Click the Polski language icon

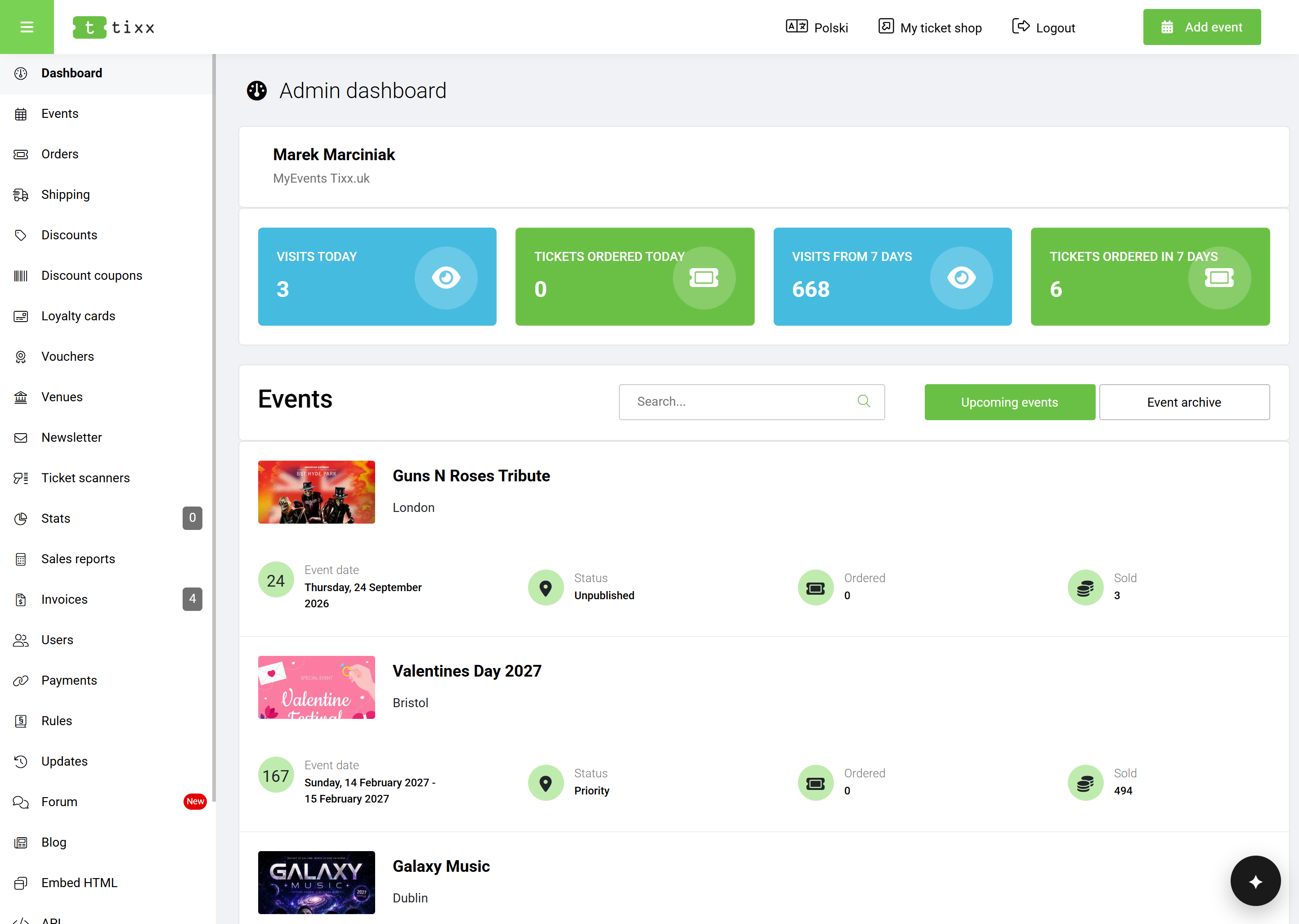click(x=796, y=26)
